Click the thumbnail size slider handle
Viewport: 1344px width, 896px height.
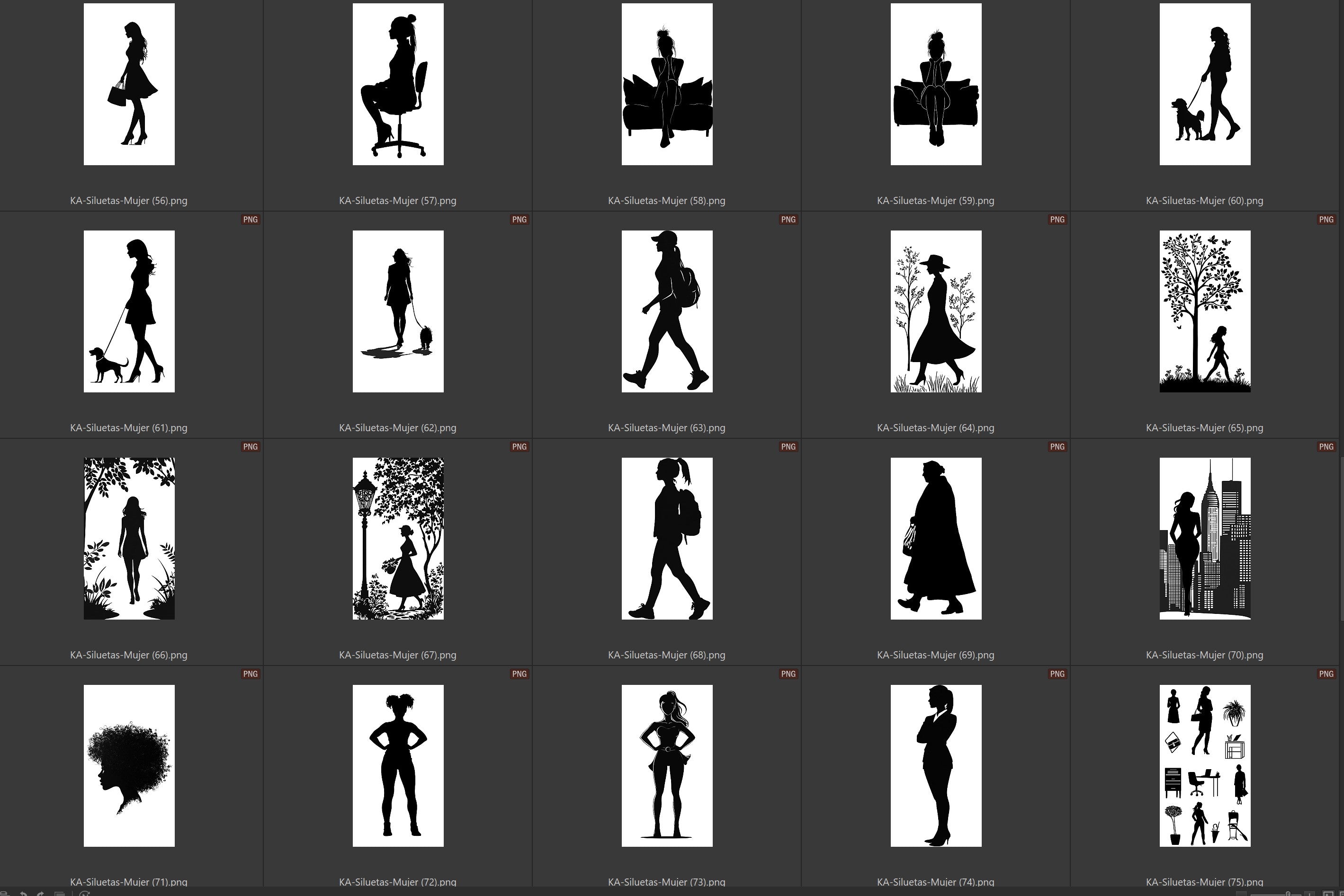(1288, 894)
